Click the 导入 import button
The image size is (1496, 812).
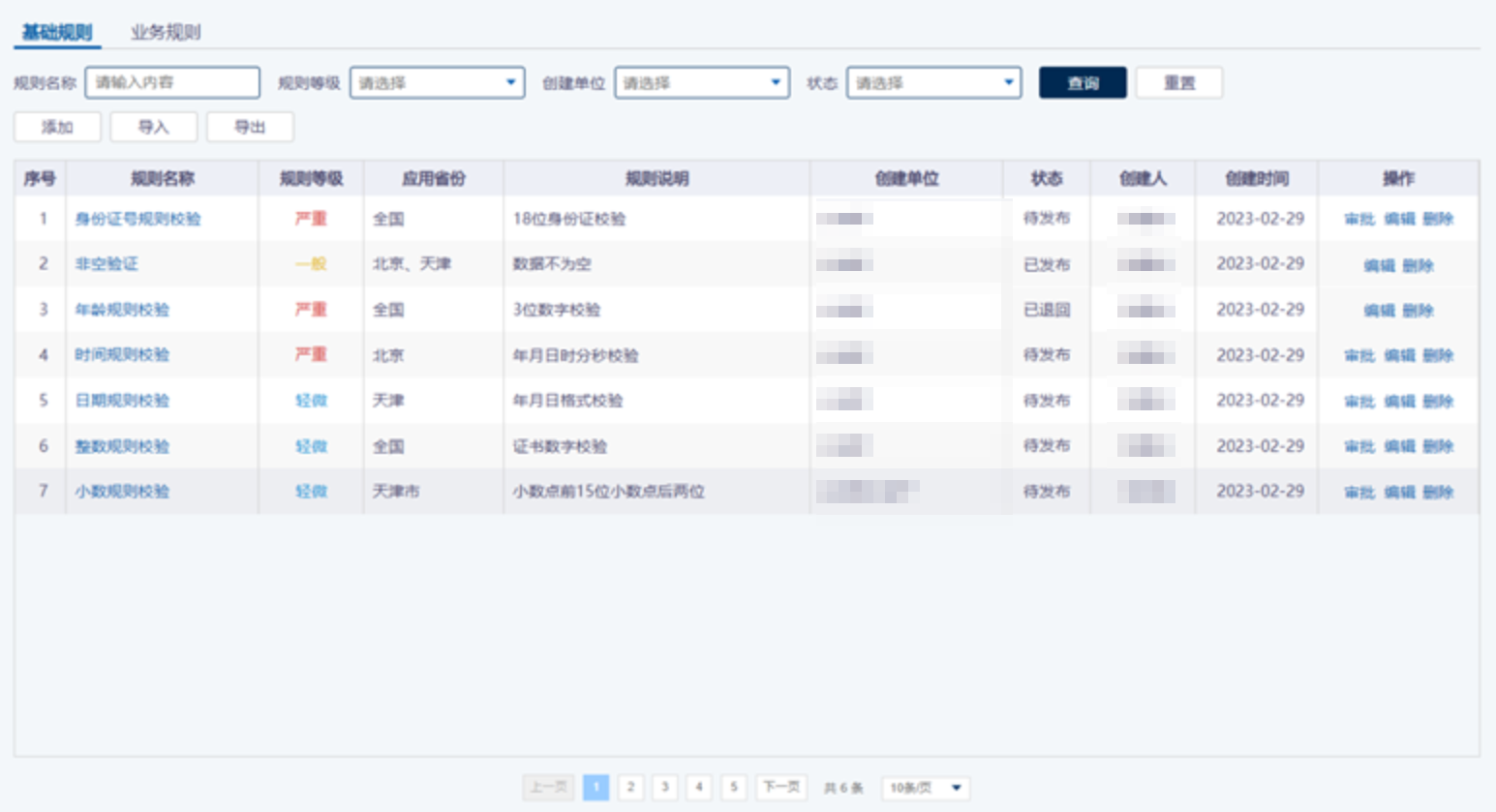(x=154, y=127)
